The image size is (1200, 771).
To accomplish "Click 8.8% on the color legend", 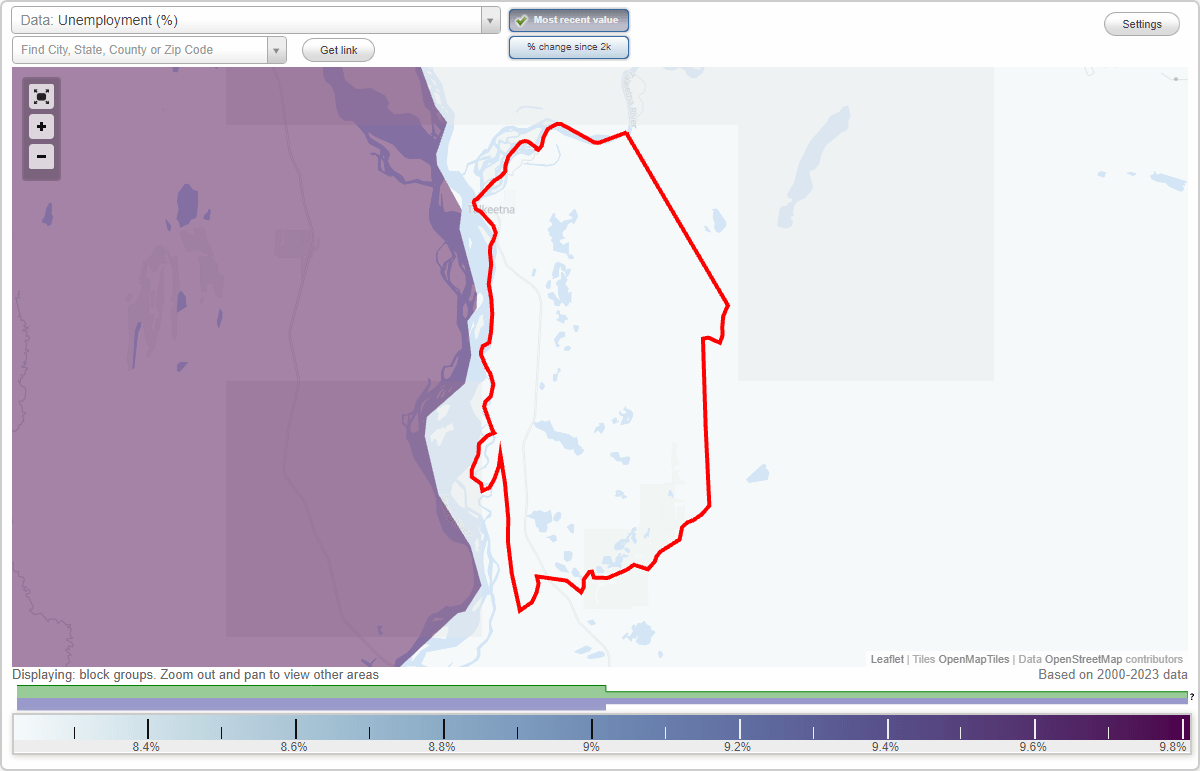I will click(442, 746).
